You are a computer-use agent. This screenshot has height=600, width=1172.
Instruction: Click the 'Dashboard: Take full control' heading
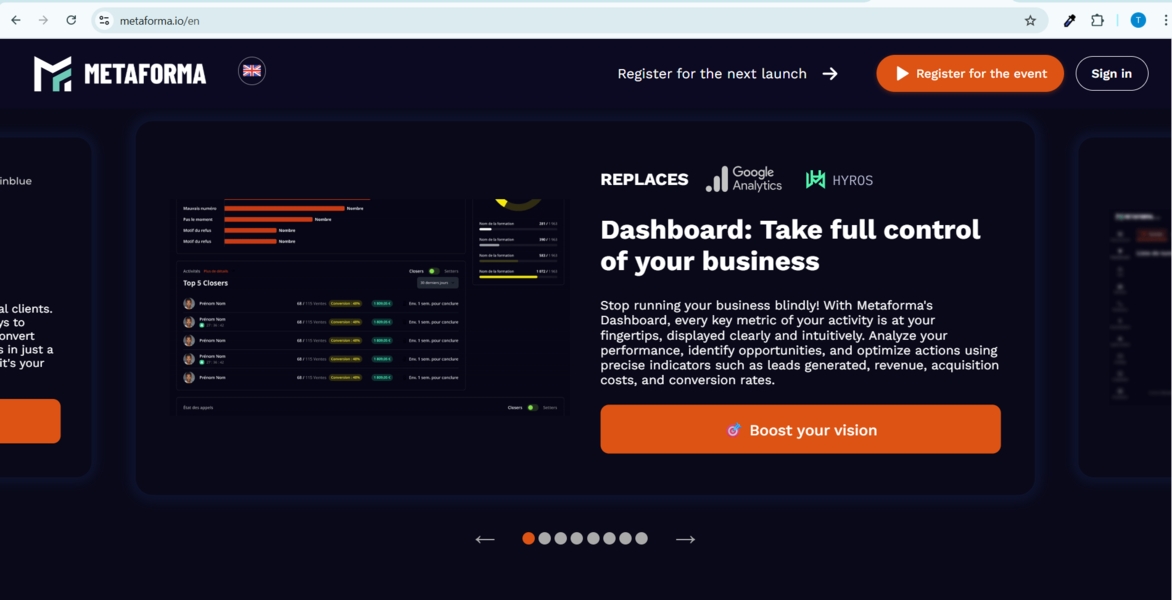click(x=790, y=245)
